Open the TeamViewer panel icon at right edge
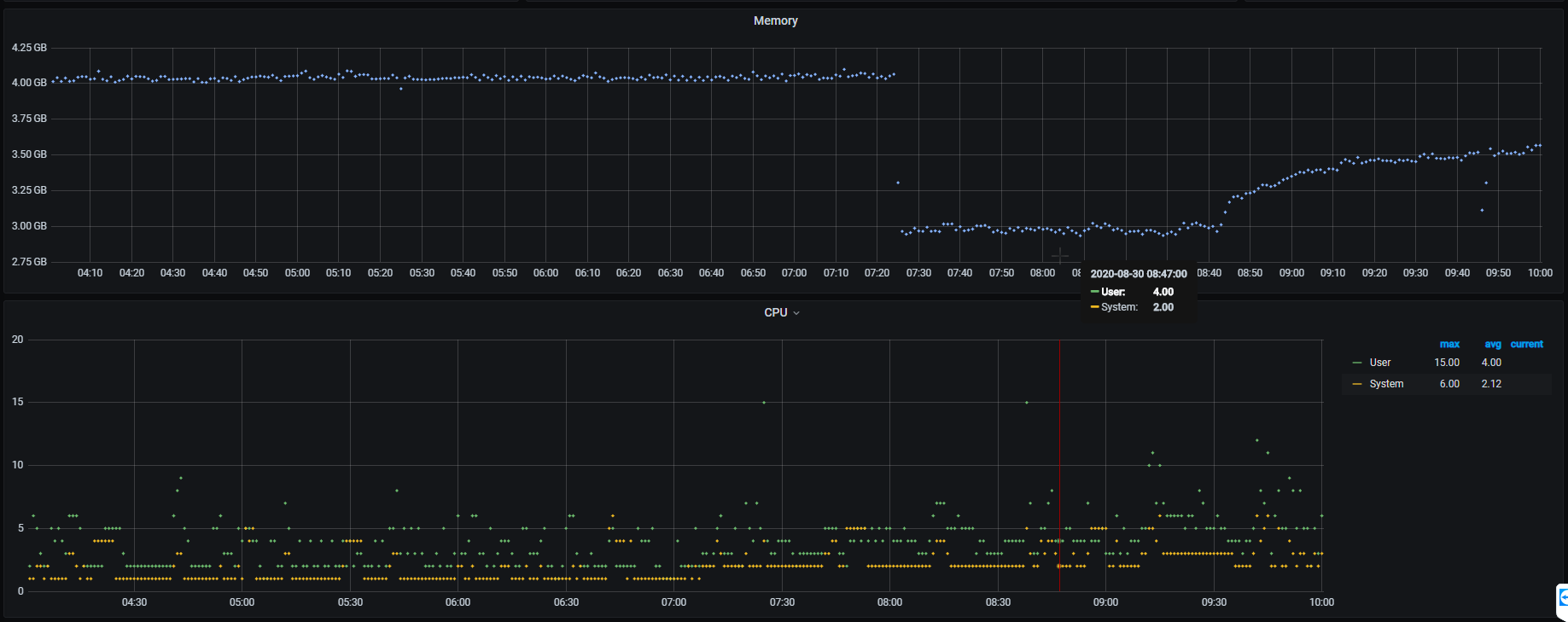Screen dimensions: 1568x622 (1562, 598)
